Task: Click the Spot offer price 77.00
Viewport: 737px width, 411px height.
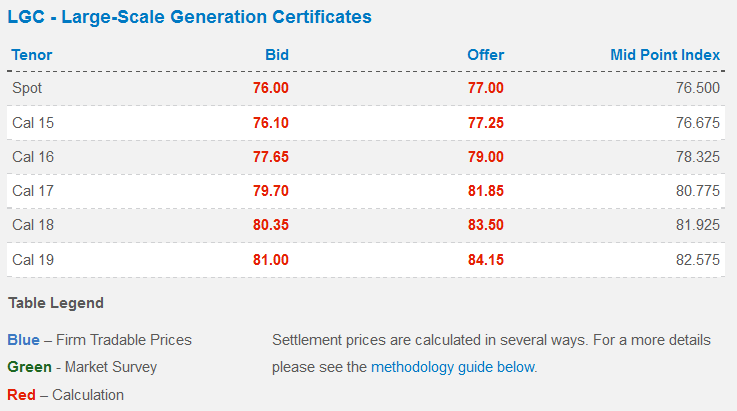Action: pos(485,88)
